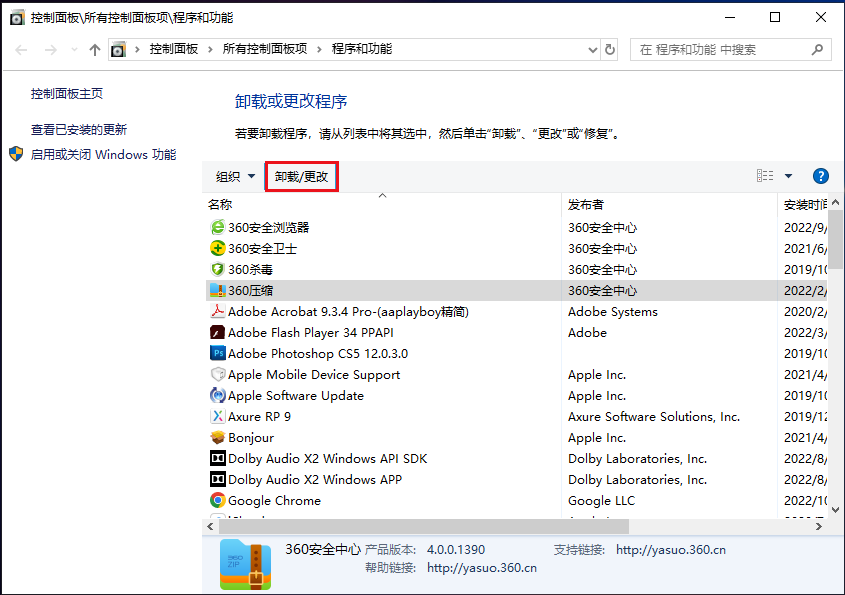The width and height of the screenshot is (845, 595).
Task: Open the 组织 dropdown menu
Action: tap(236, 176)
